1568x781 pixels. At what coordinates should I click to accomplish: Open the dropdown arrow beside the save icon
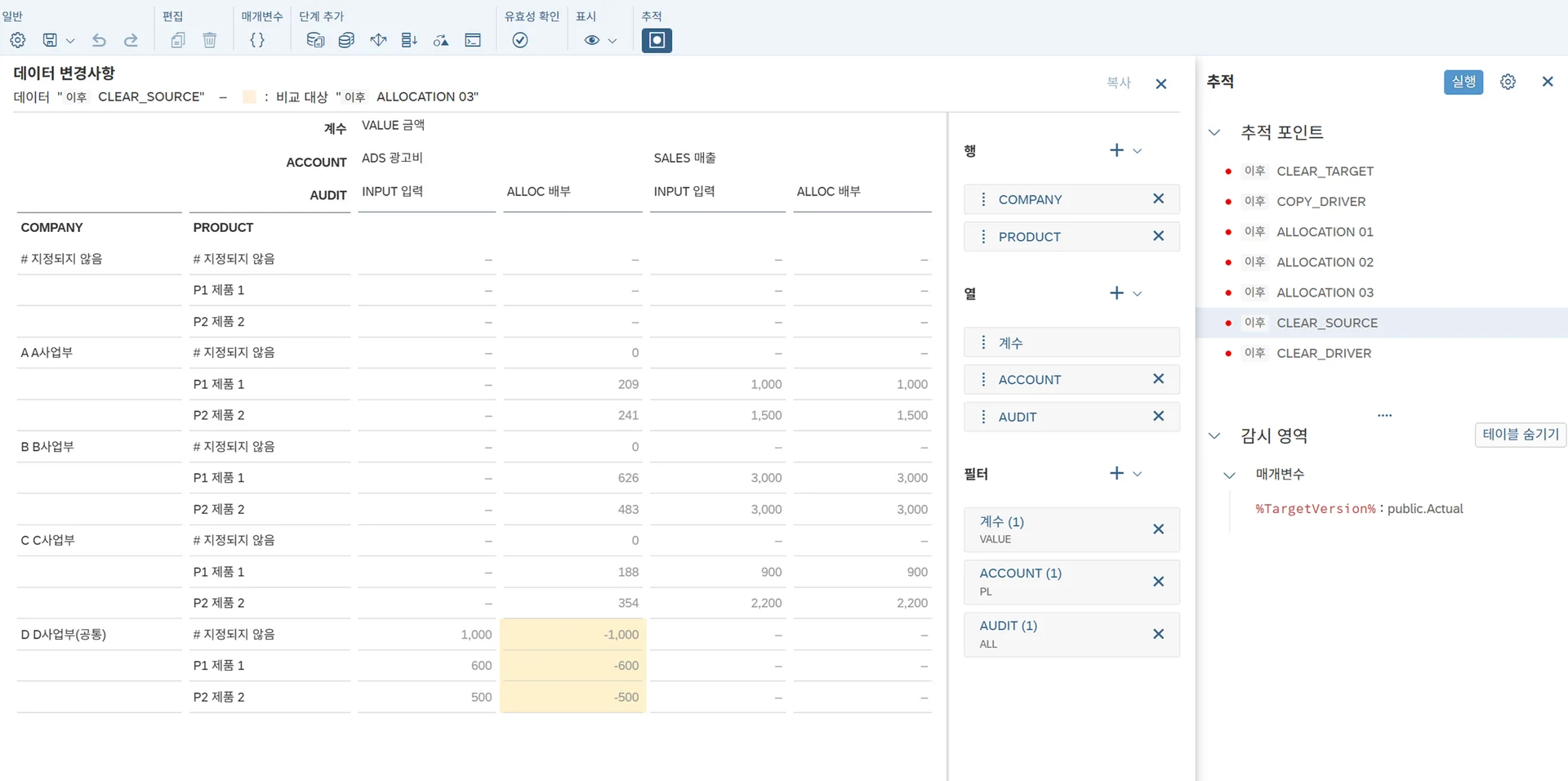[70, 40]
